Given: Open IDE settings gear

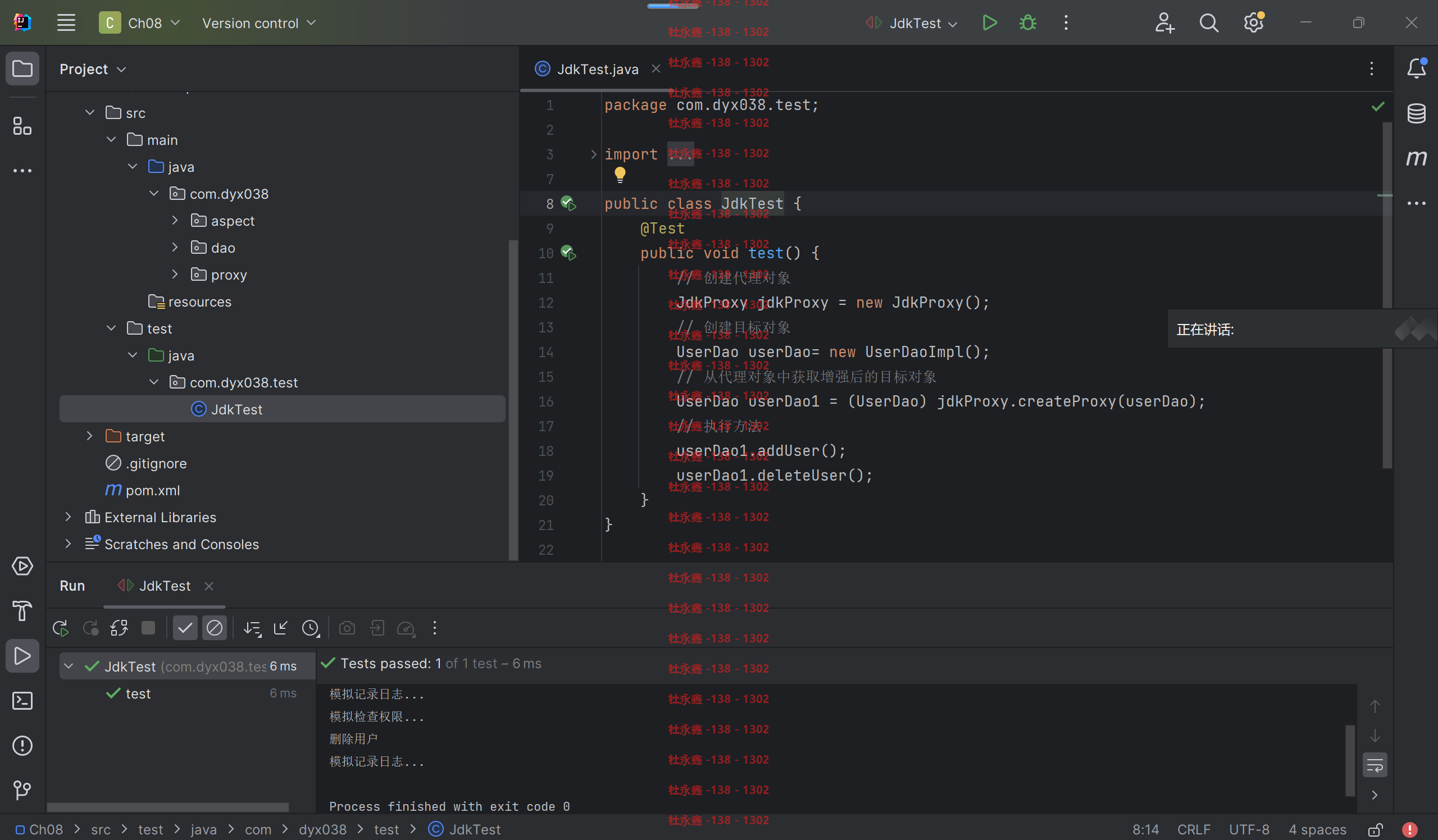Looking at the screenshot, I should [x=1254, y=23].
